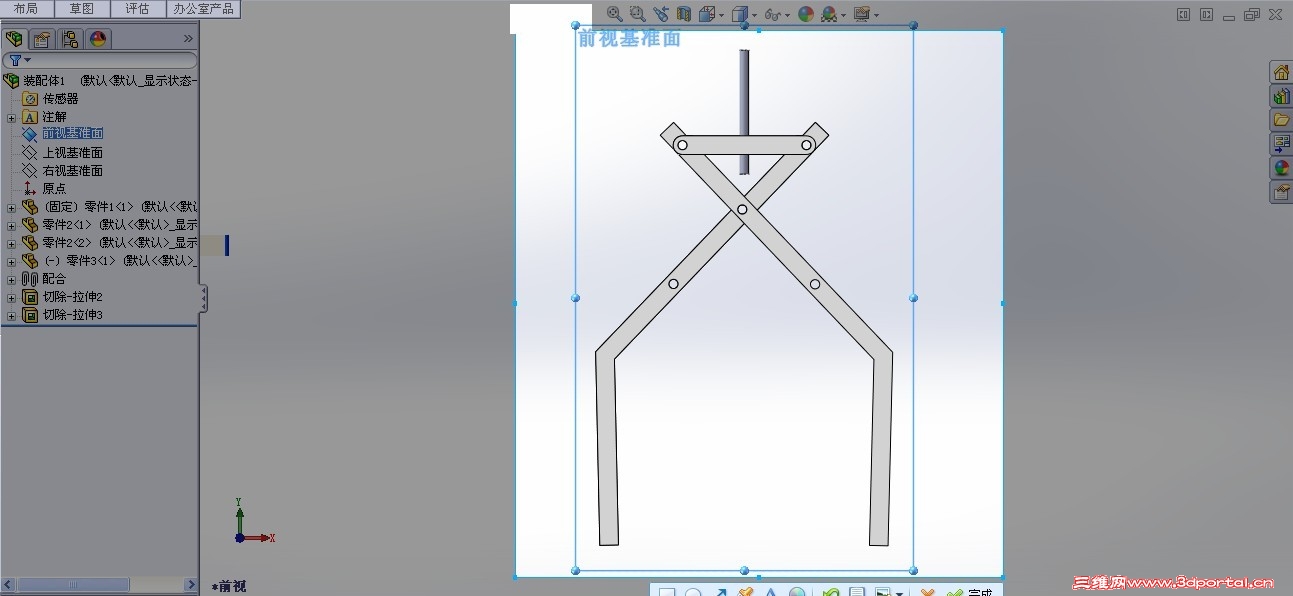Switch to the 布局 tab

point(26,9)
